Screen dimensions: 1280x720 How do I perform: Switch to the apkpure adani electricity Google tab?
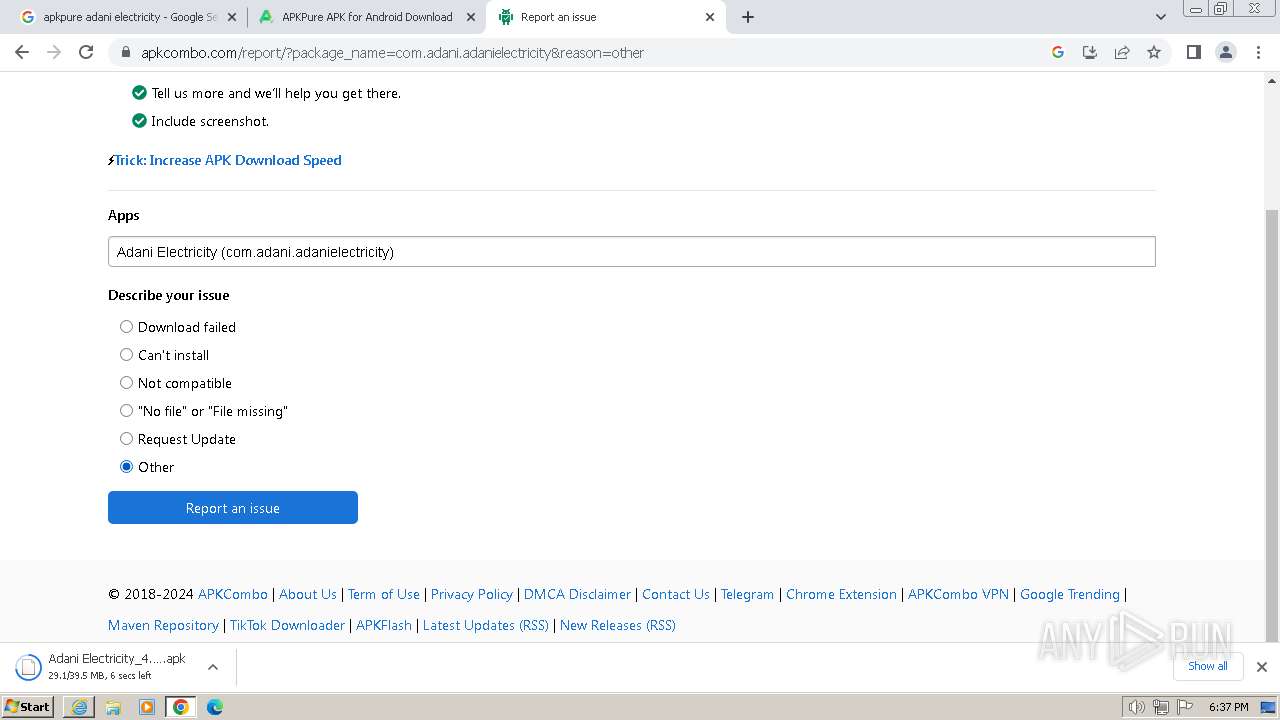(130, 17)
